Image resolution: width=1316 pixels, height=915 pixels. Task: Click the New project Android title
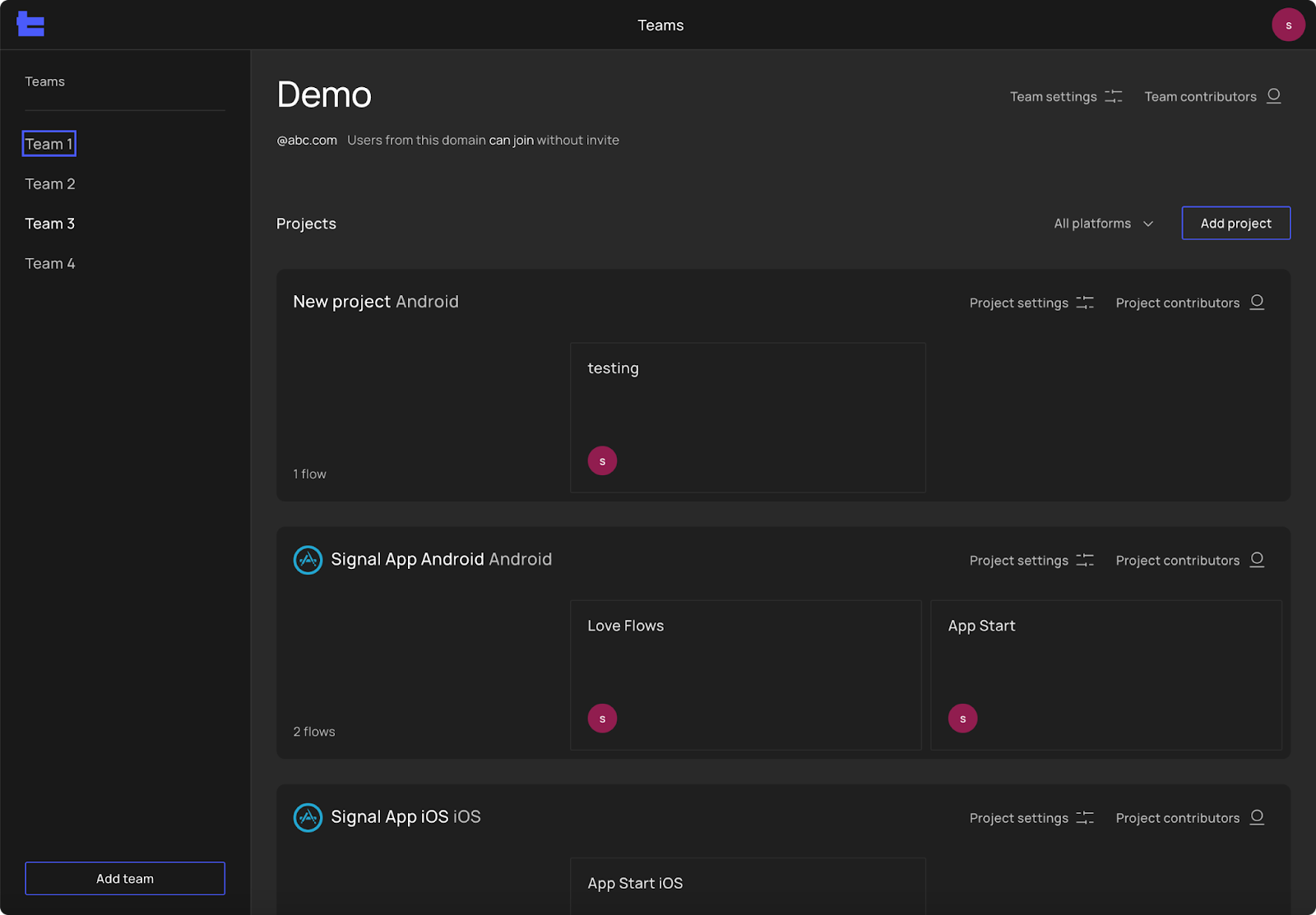click(x=376, y=302)
